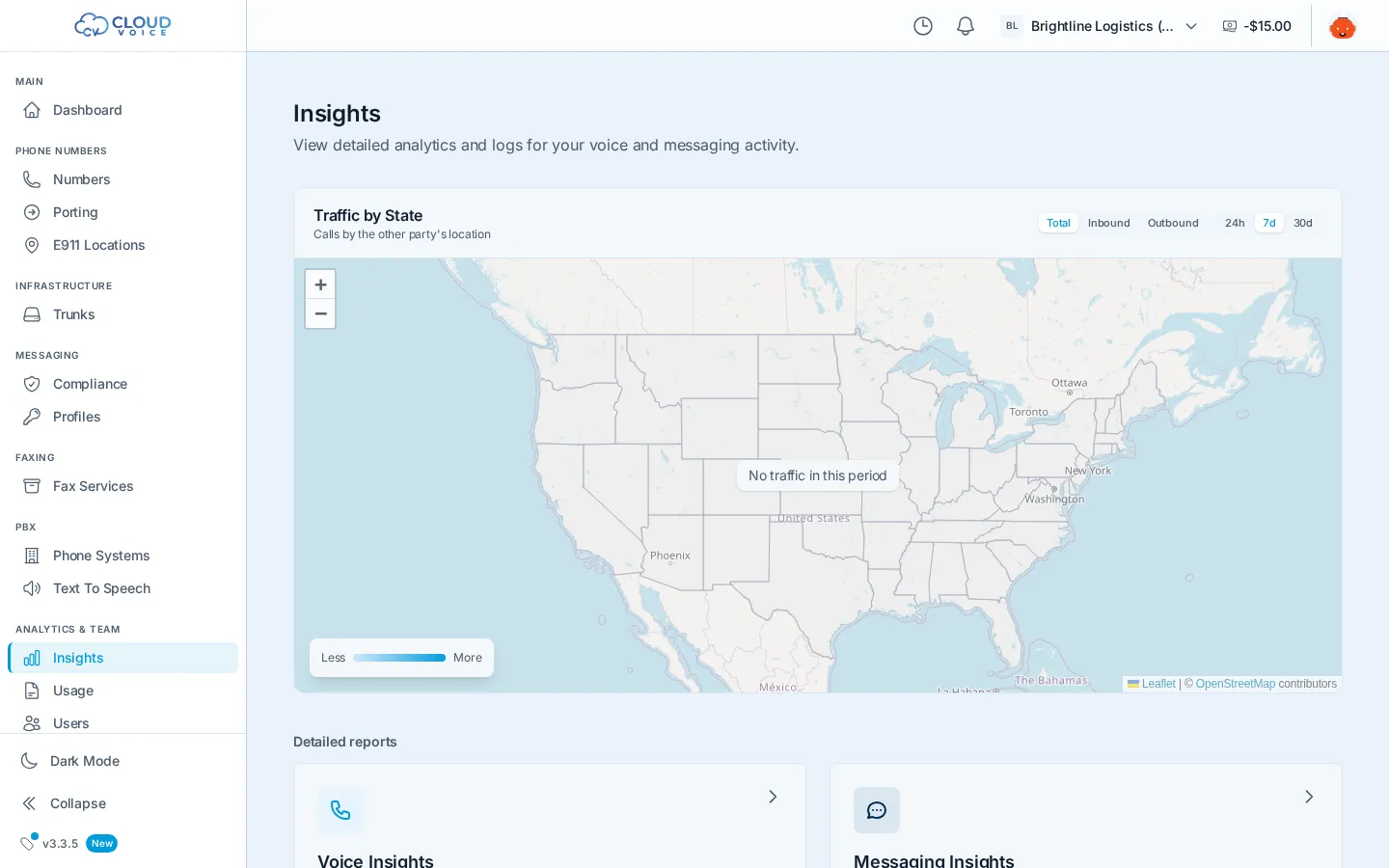Switch traffic filter to Inbound
The width and height of the screenshot is (1389, 868).
coord(1108,223)
